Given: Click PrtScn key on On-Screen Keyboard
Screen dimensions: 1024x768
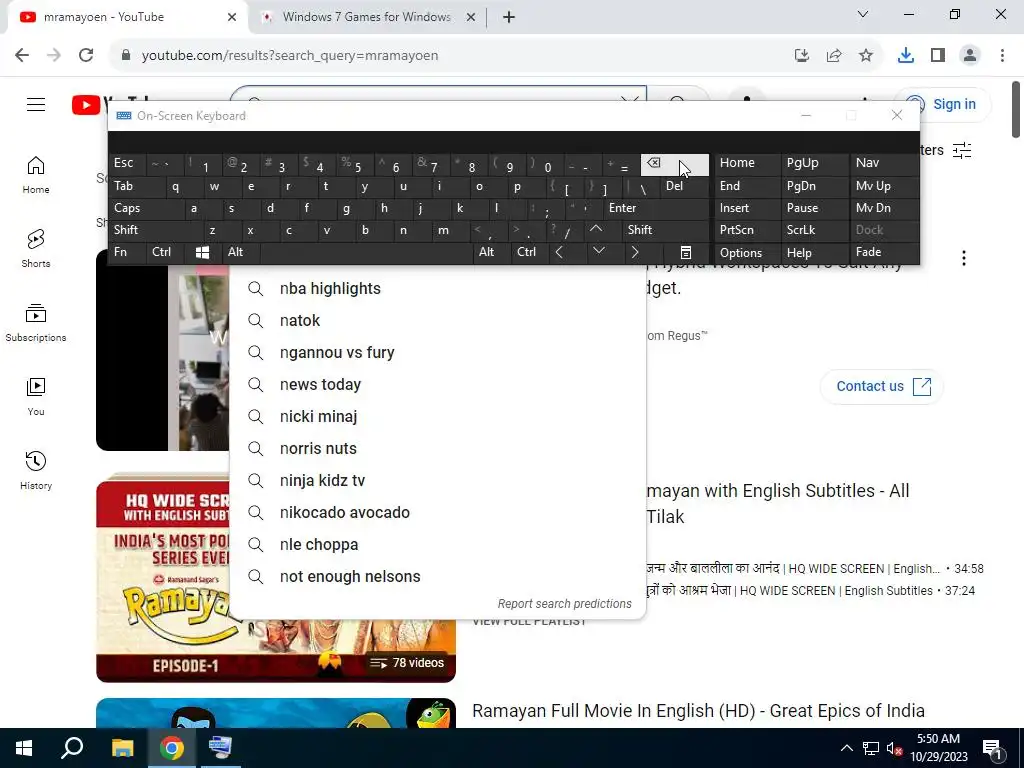Looking at the screenshot, I should click(748, 230).
